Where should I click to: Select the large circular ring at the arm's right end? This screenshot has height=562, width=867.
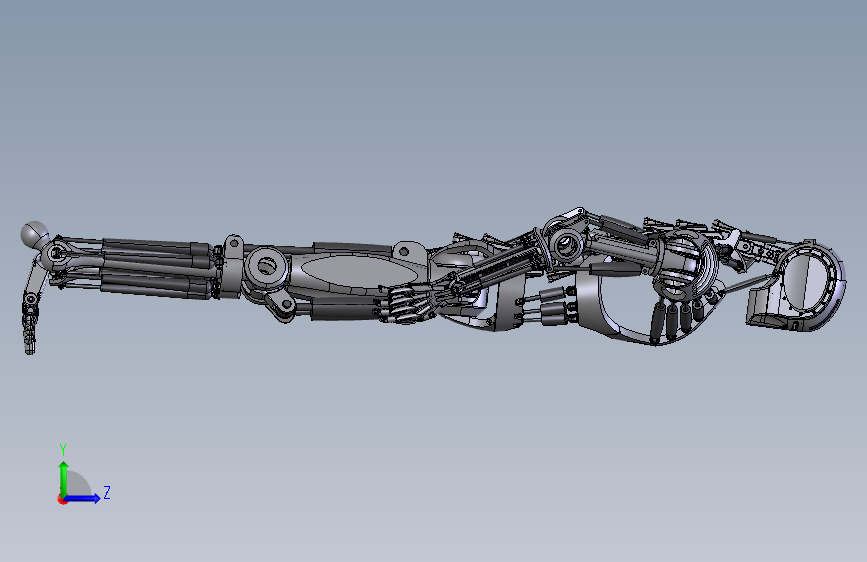click(x=811, y=283)
